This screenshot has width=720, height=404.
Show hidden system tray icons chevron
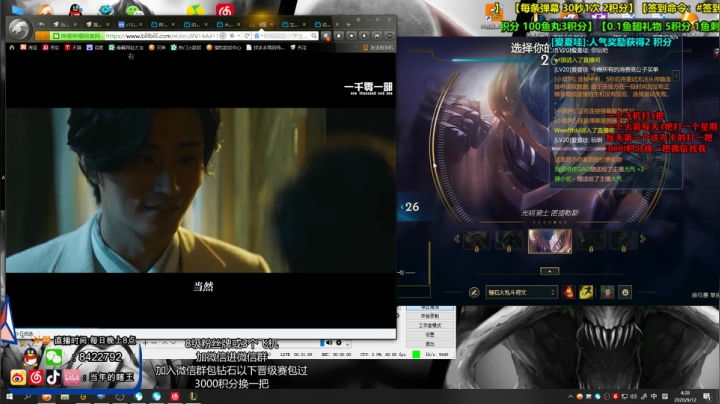click(x=570, y=397)
